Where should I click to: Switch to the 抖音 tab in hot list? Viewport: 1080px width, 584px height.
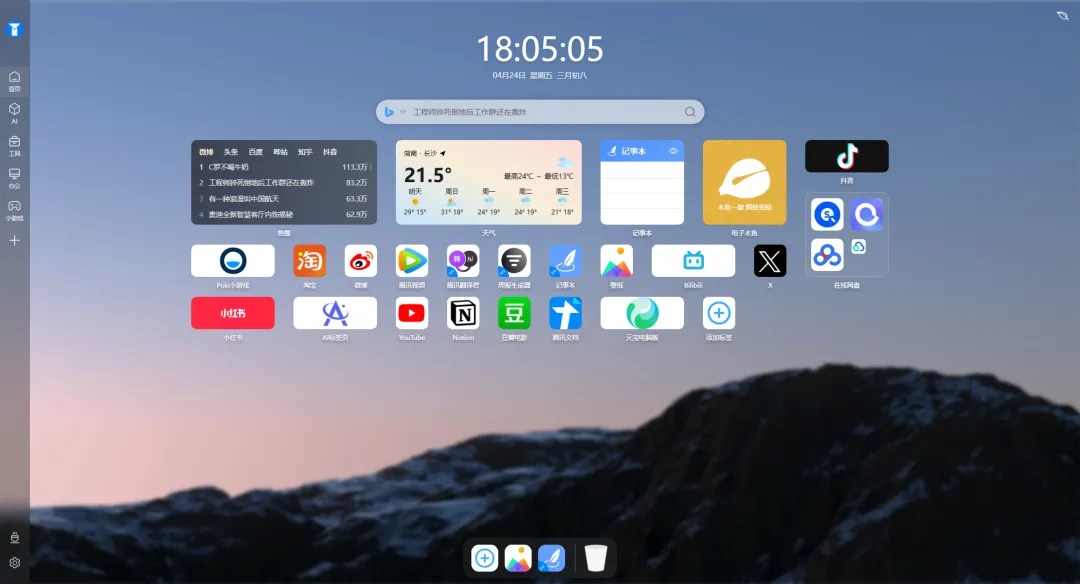pos(330,152)
